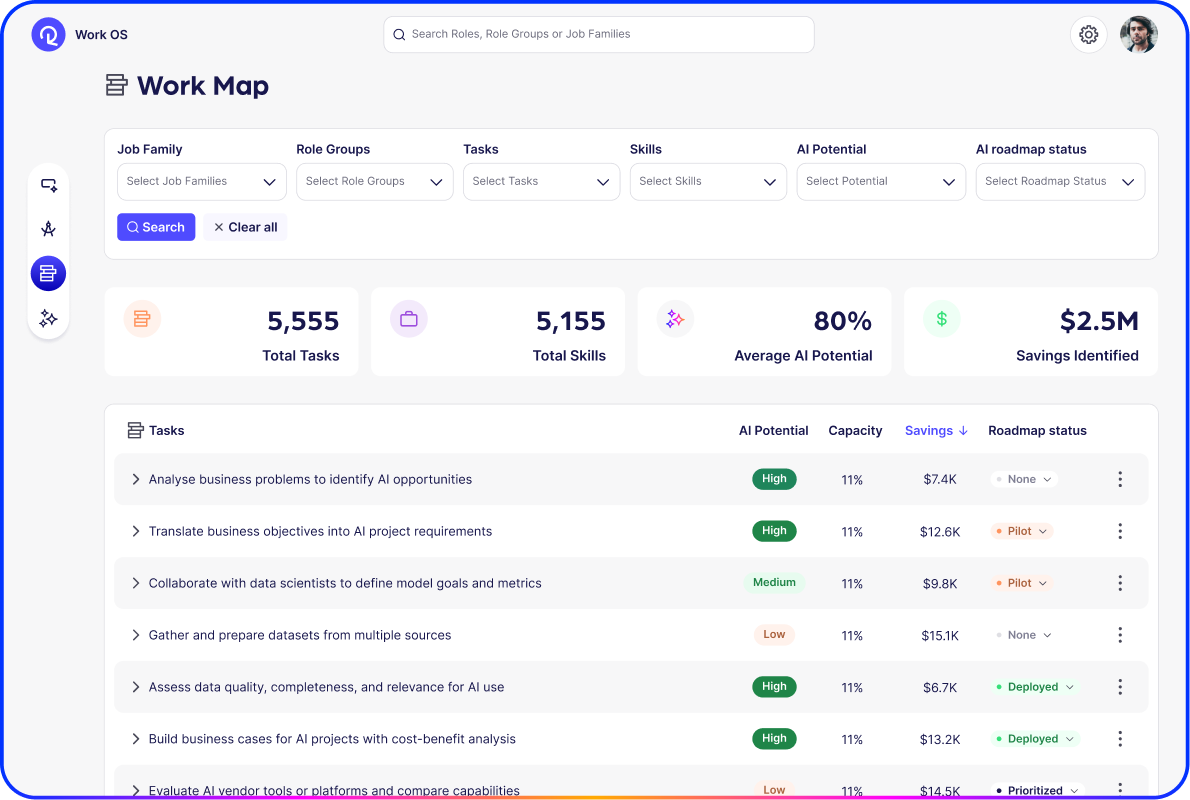The width and height of the screenshot is (1190, 800).
Task: Open the Job Family dropdown
Action: (201, 182)
